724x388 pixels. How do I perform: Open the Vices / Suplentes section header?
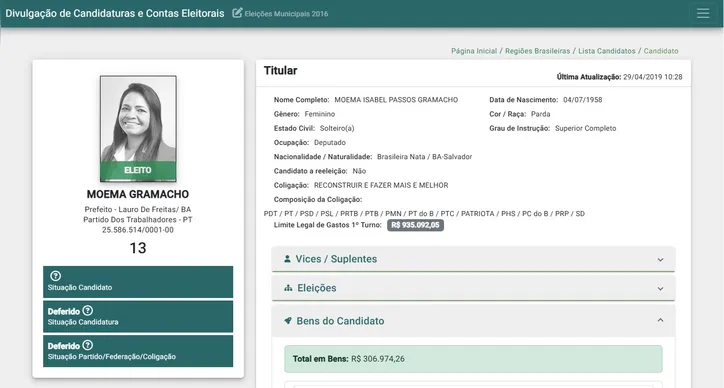pos(473,259)
